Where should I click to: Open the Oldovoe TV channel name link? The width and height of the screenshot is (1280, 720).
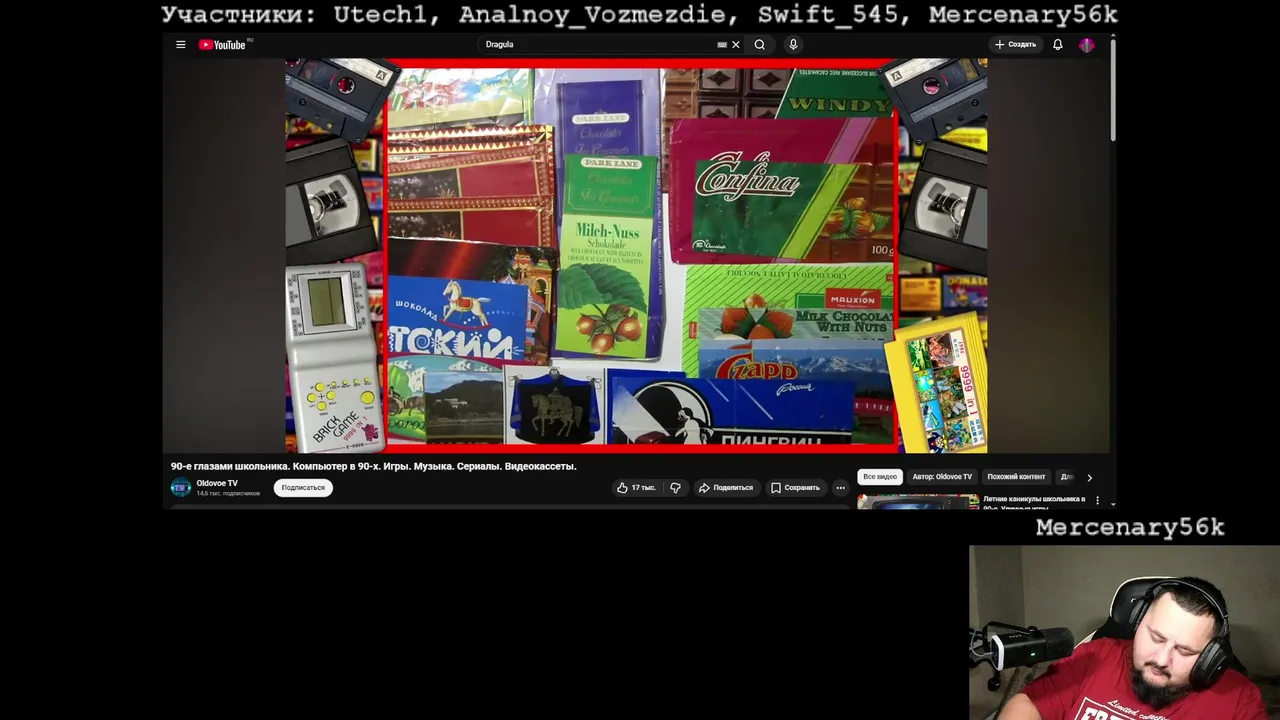pos(217,483)
